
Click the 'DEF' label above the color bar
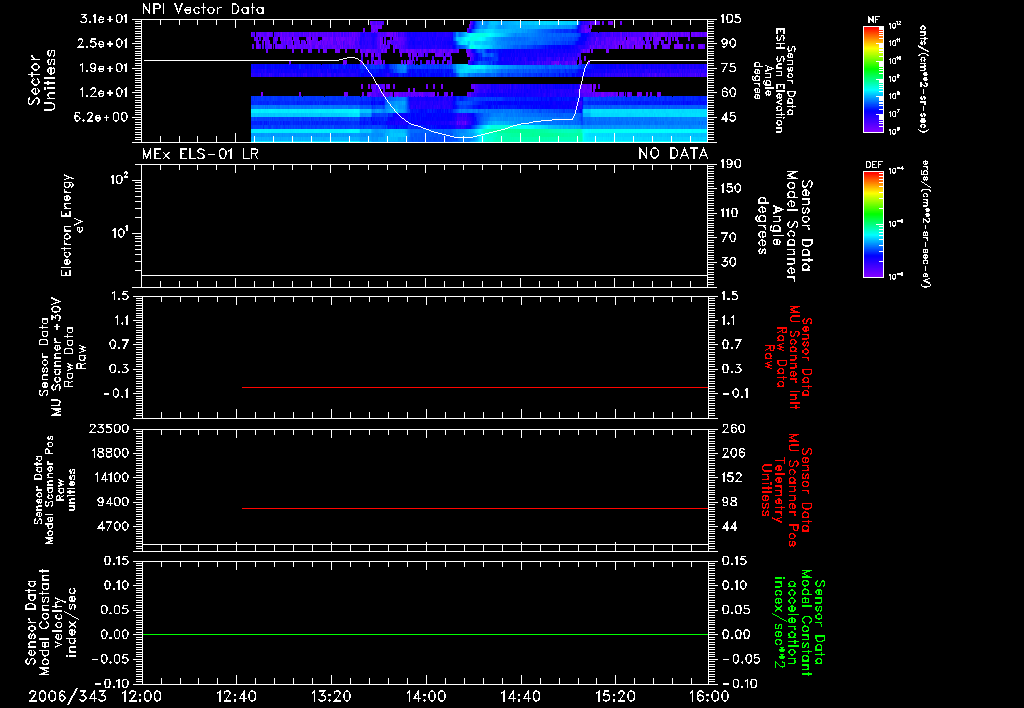tap(873, 165)
